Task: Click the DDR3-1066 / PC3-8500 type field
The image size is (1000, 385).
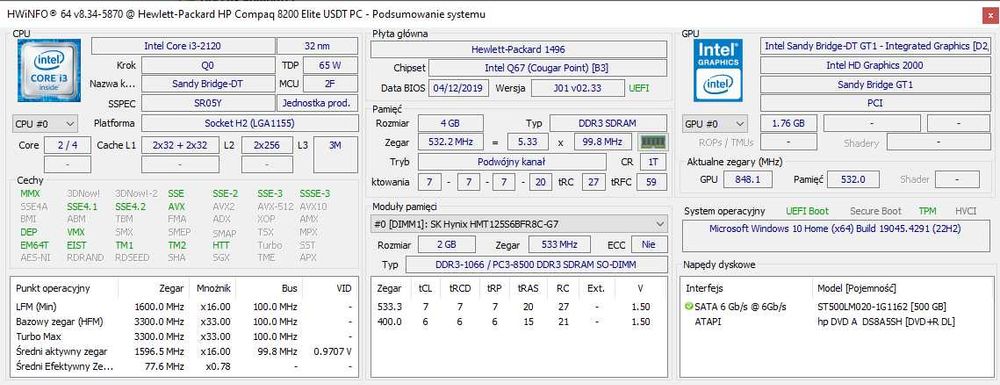Action: [536, 265]
